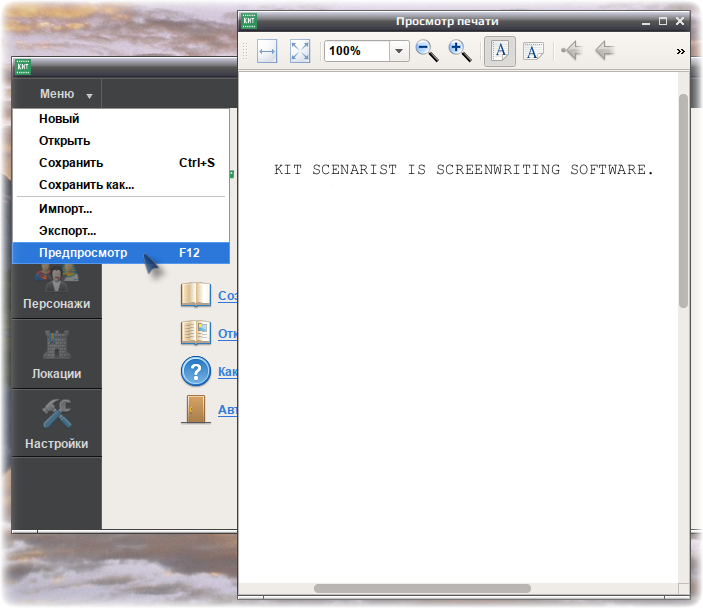
Task: Minimize the Просмотр печати window
Action: [x=646, y=22]
